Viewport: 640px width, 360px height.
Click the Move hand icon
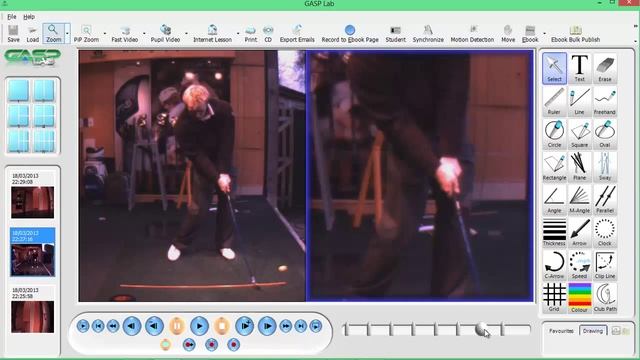coord(508,33)
